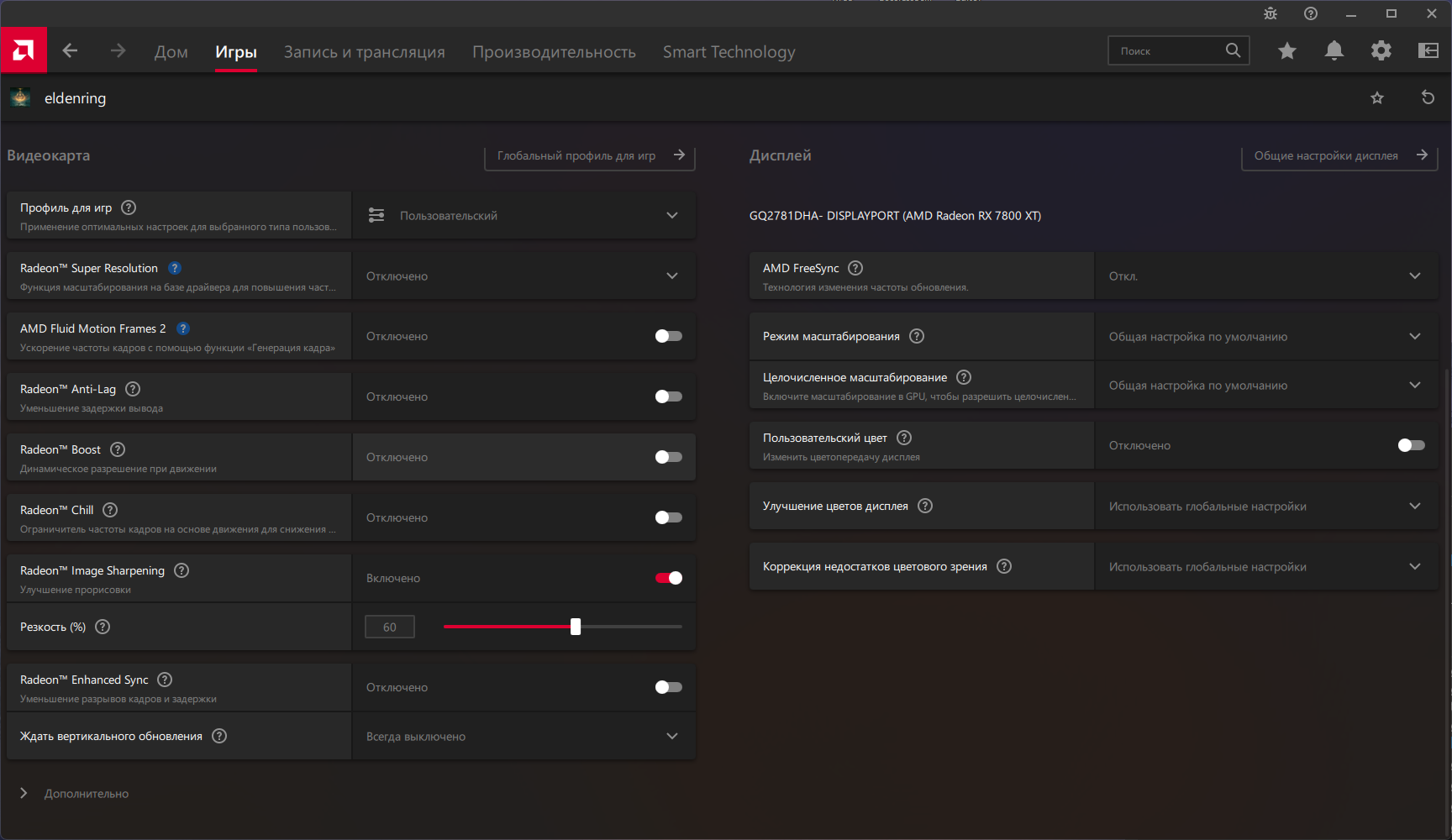Enable Radeon Anti-Lag toggle
This screenshot has width=1452, height=840.
point(669,396)
